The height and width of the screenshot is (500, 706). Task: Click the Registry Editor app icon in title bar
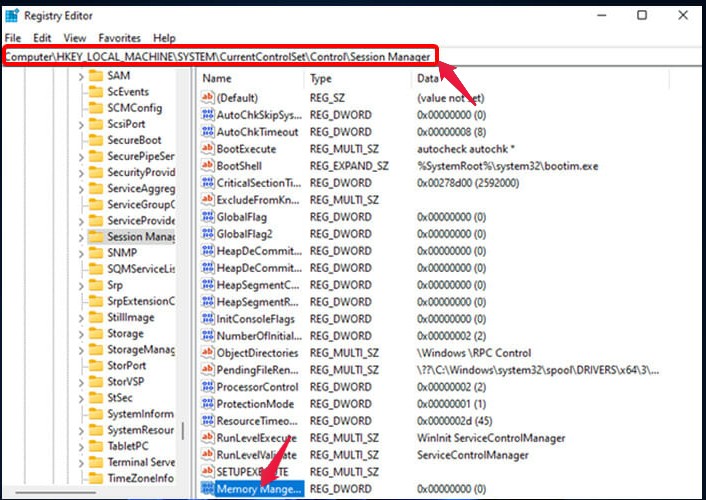click(x=14, y=15)
